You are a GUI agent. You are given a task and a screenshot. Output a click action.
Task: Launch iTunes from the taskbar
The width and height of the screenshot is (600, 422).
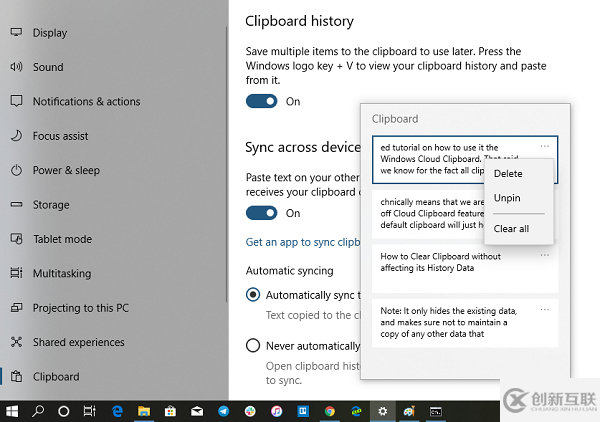277,412
